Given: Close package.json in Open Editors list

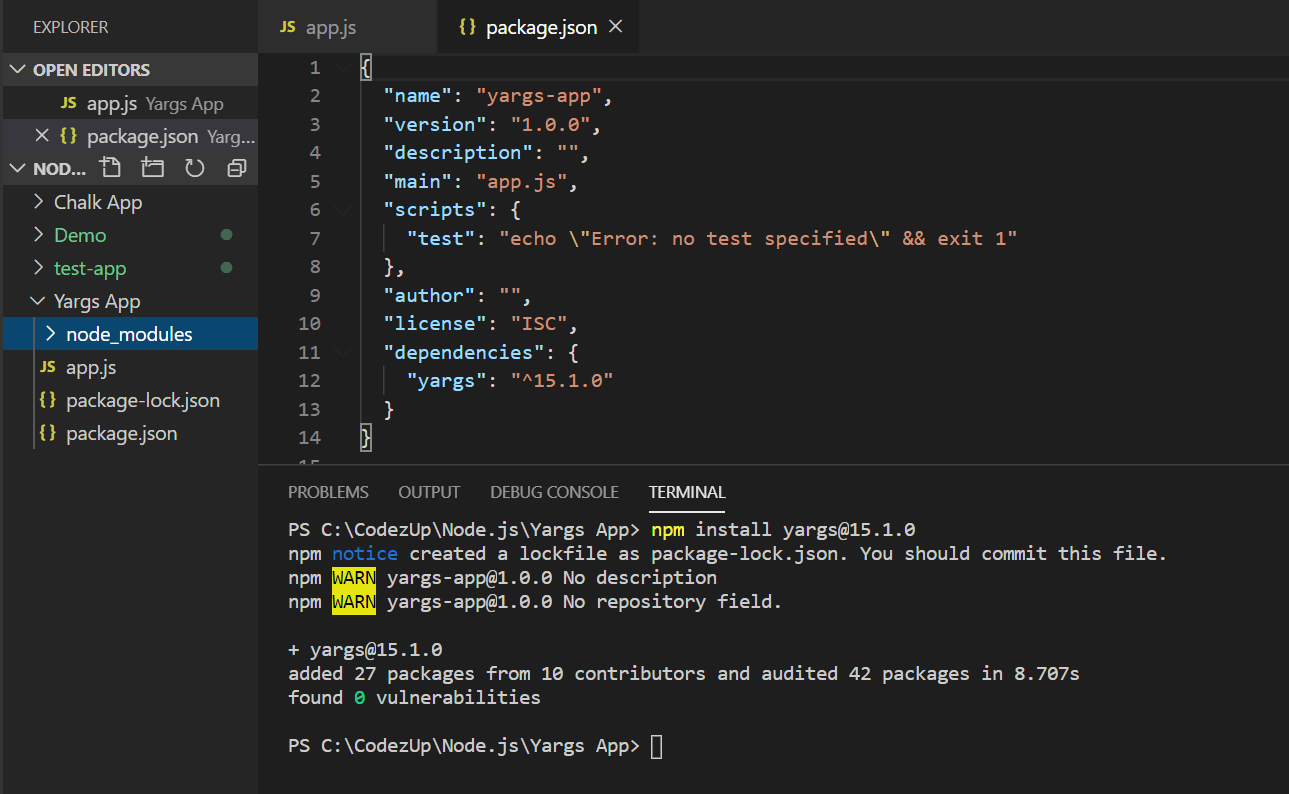Looking at the screenshot, I should click(41, 136).
